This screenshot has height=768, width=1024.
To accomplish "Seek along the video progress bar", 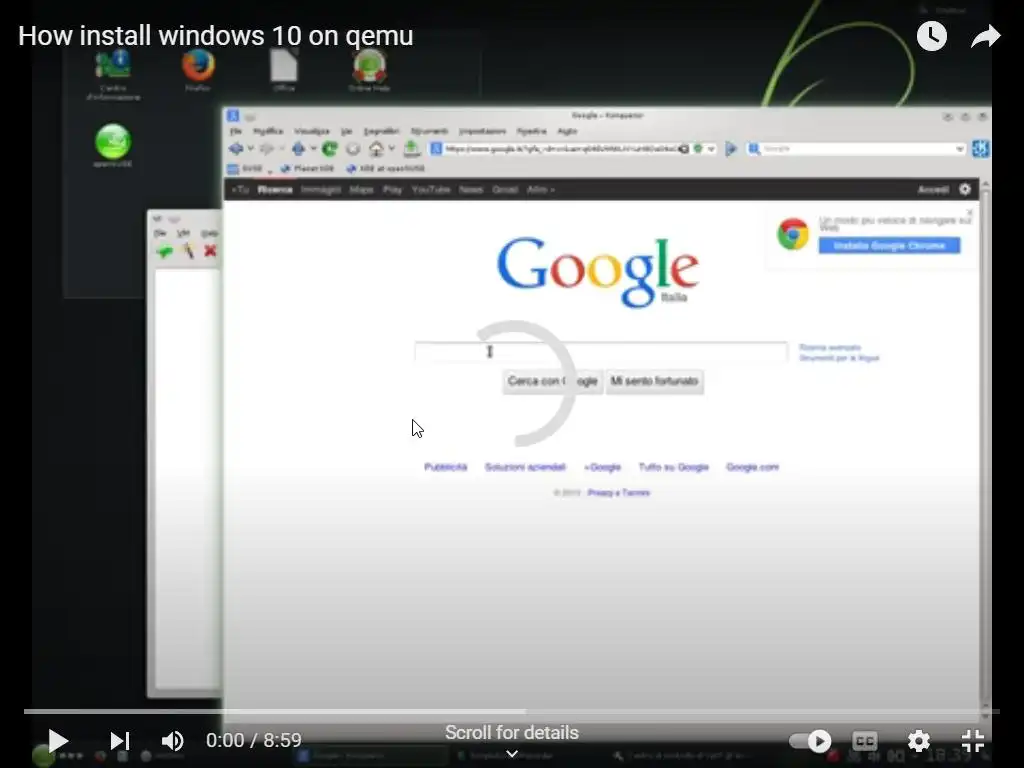I will (512, 712).
